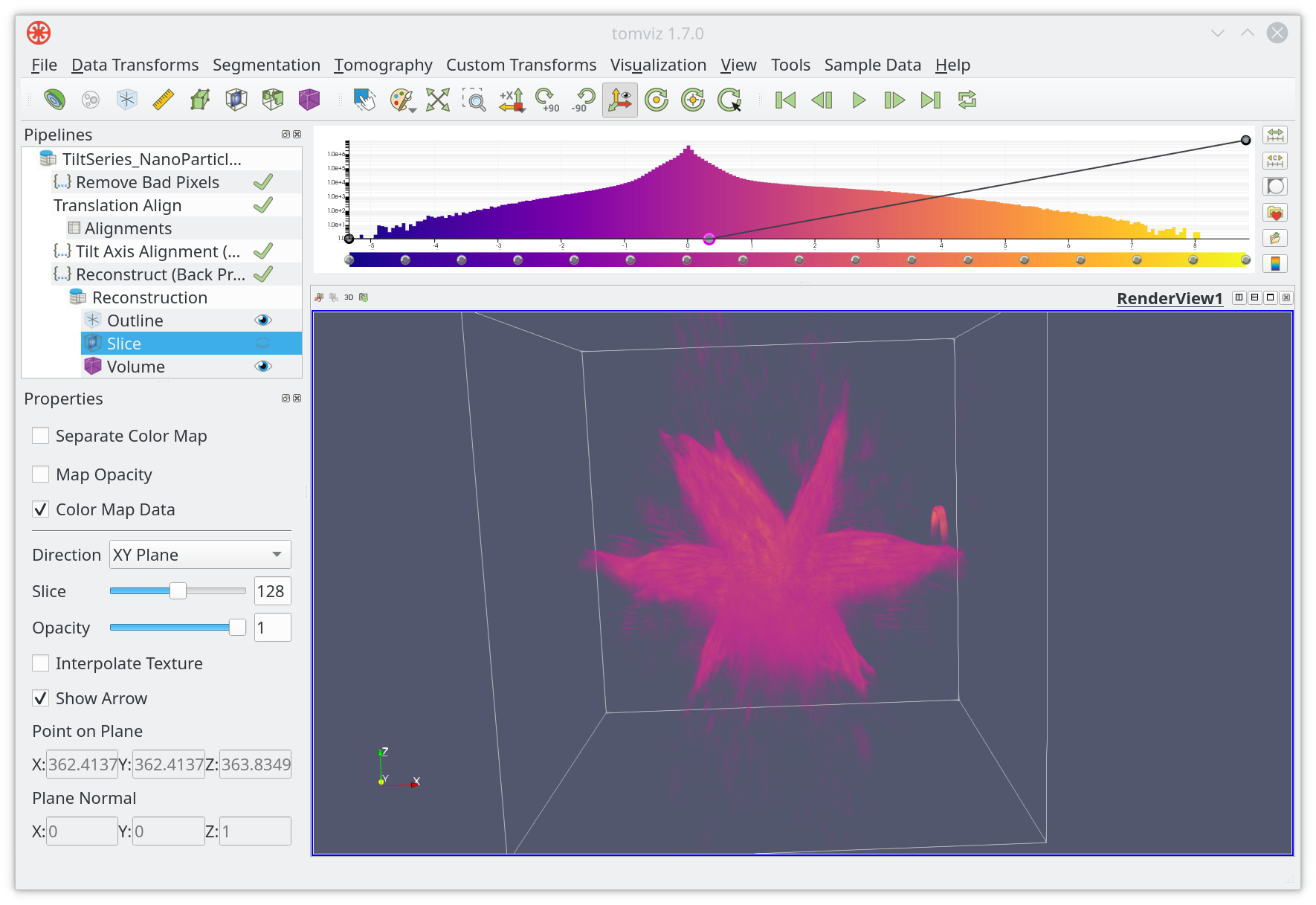1316x905 pixels.
Task: Split RenderView1 vertically
Action: pyautogui.click(x=1255, y=297)
